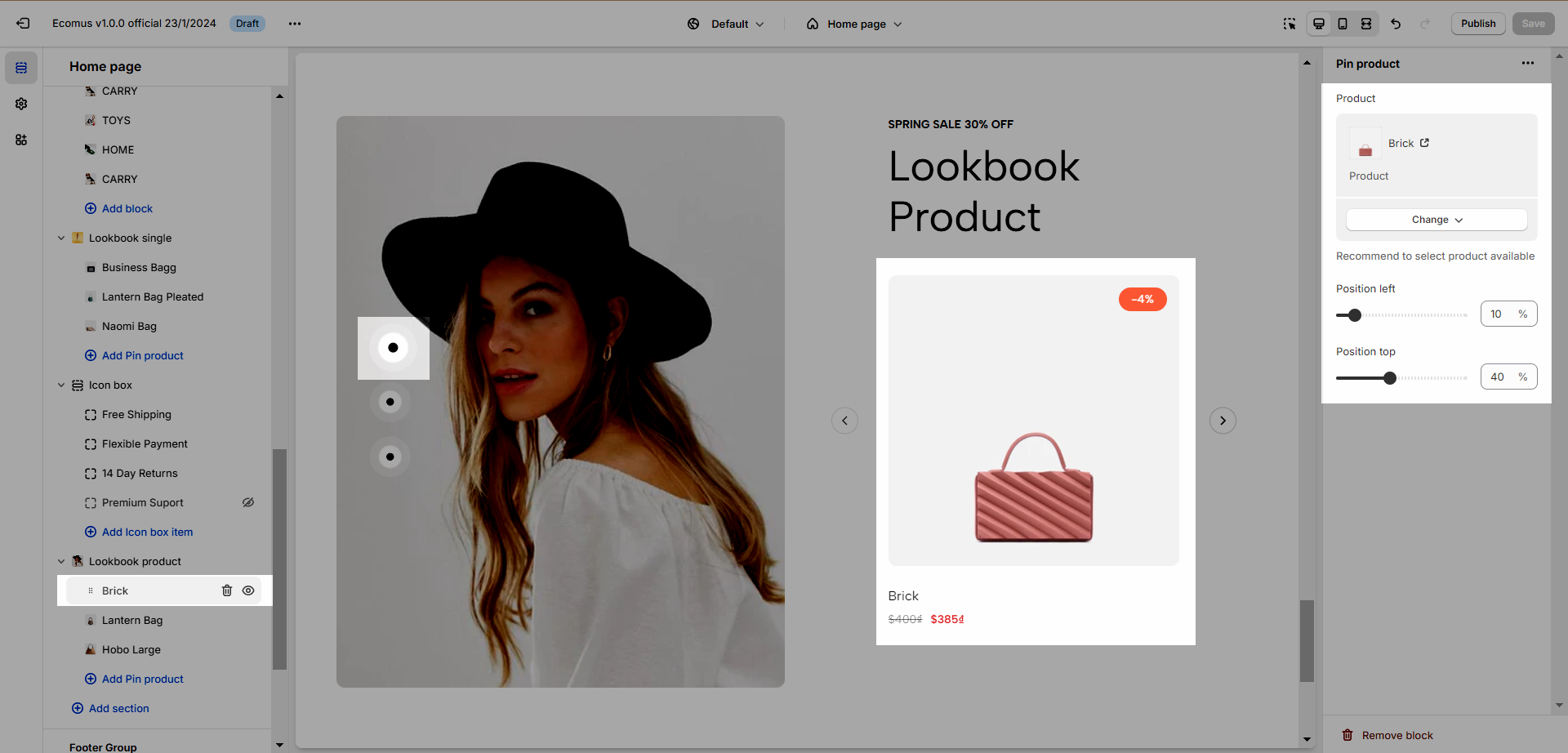Adjust the Position left slider handle
Screen dimensions: 1568x753
(x=1355, y=315)
